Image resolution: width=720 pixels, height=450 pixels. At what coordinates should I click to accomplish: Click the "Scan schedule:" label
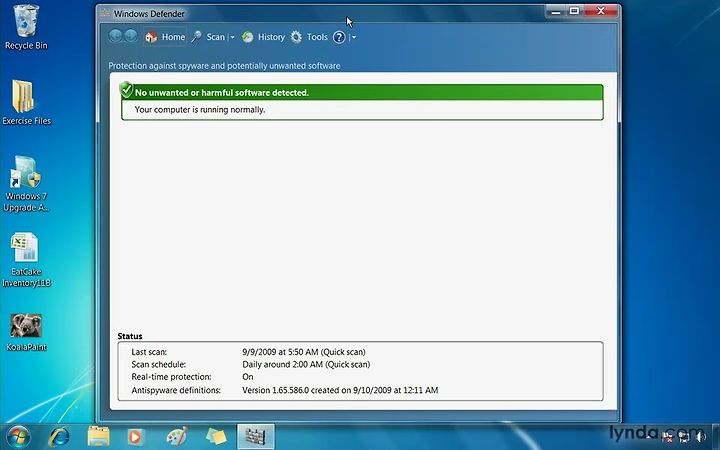158,365
